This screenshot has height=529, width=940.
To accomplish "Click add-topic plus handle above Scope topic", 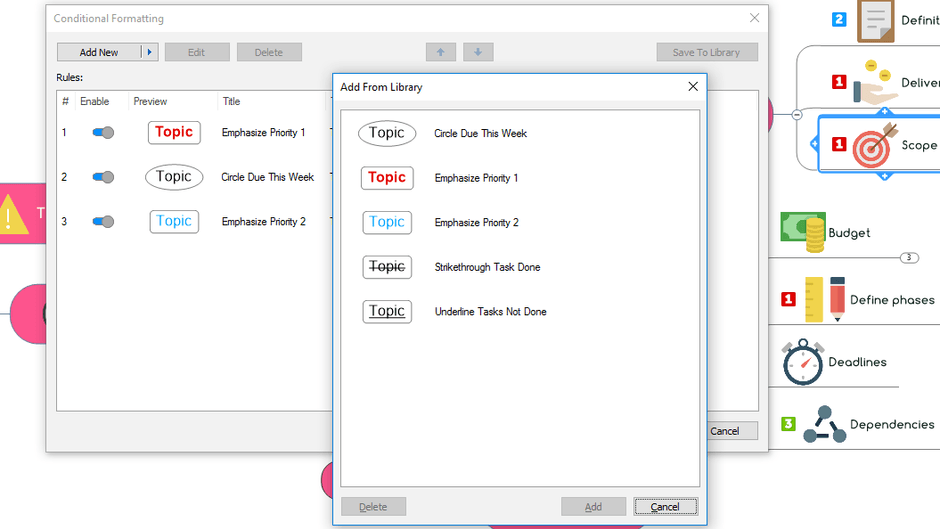I will (x=885, y=112).
